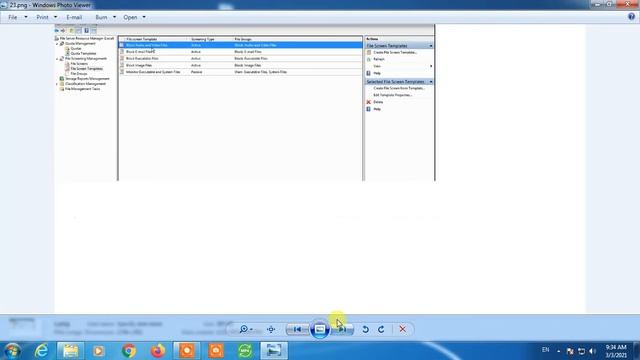Open the zoom magnifier control

245,329
